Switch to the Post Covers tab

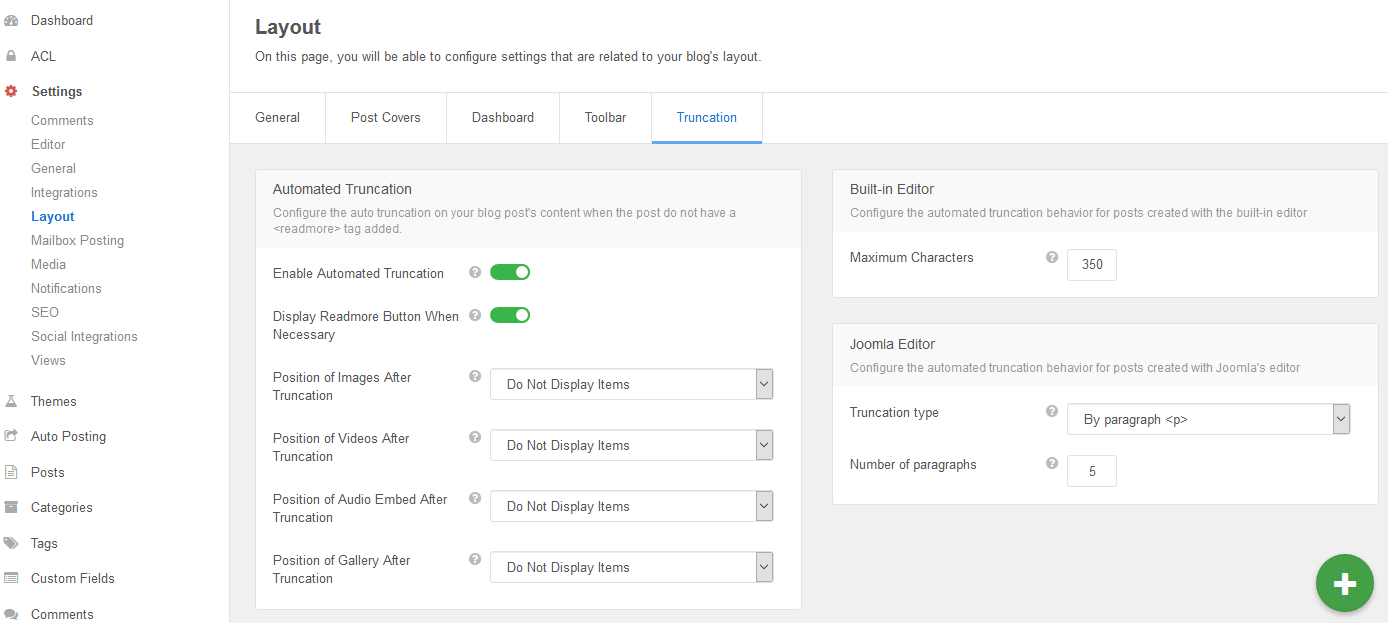point(386,118)
